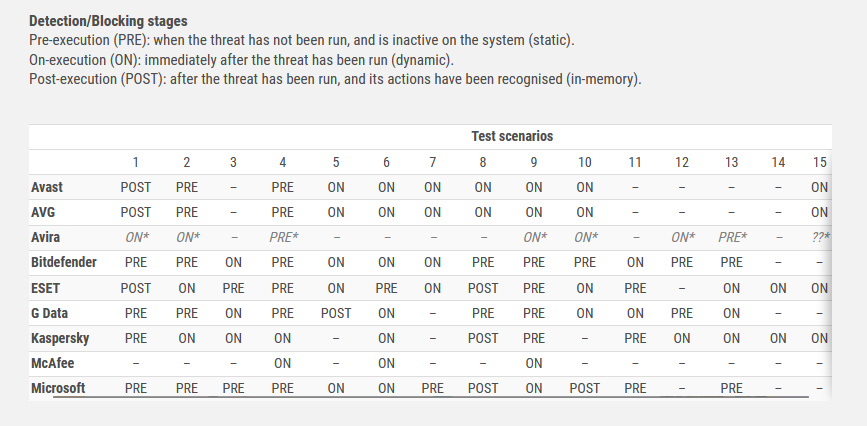Click the Test scenarios table header

tap(512, 136)
